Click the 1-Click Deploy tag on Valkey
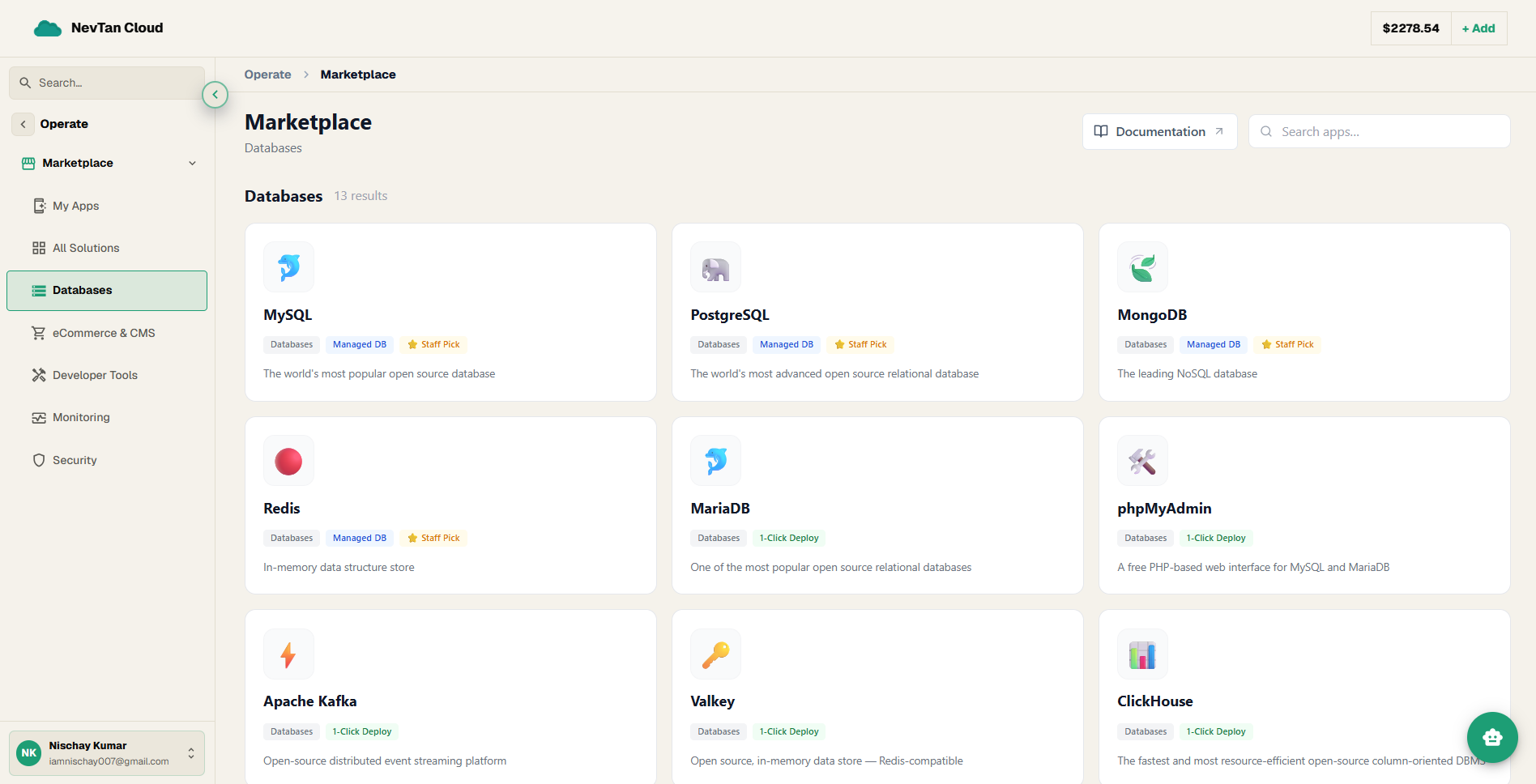 (789, 731)
